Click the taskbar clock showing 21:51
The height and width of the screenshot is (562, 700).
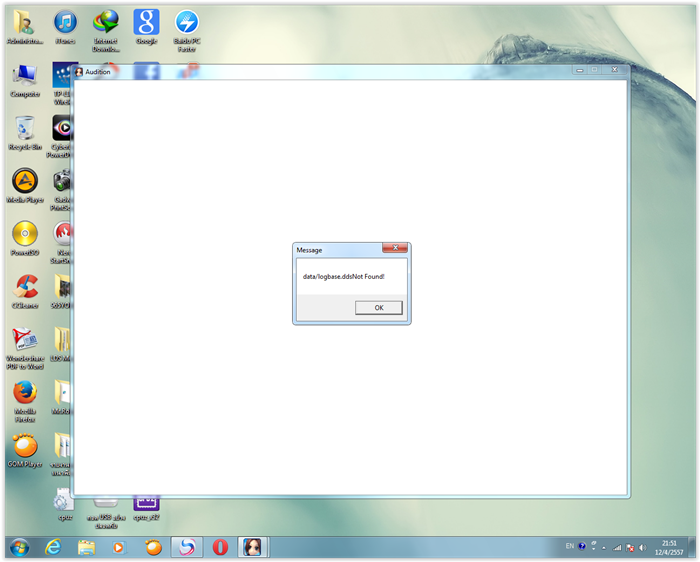click(669, 548)
